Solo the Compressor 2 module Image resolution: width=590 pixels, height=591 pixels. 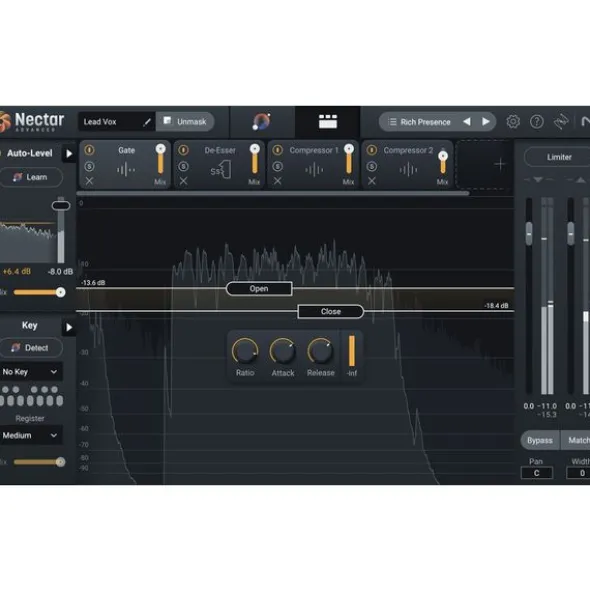pyautogui.click(x=372, y=166)
